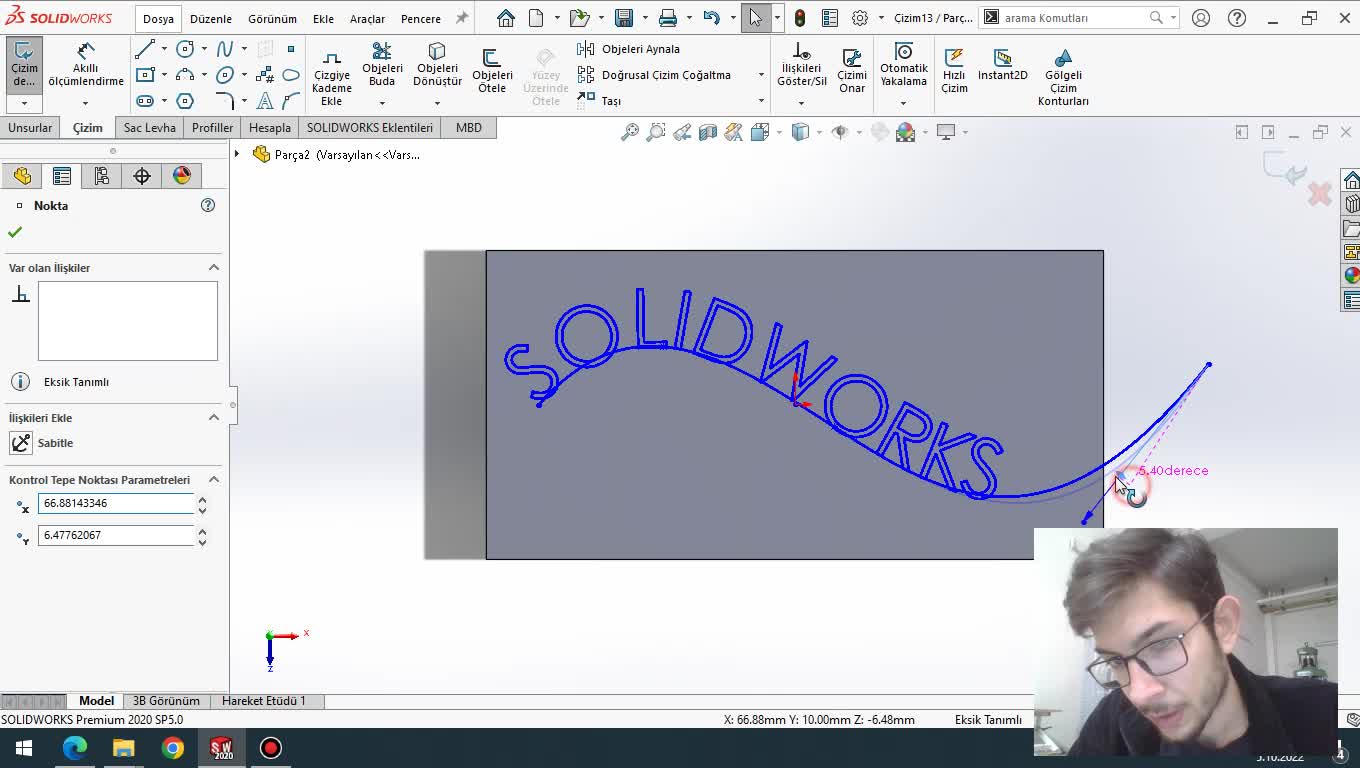Toggle the Select arrow cursor tool
The image size is (1360, 768).
(x=756, y=18)
